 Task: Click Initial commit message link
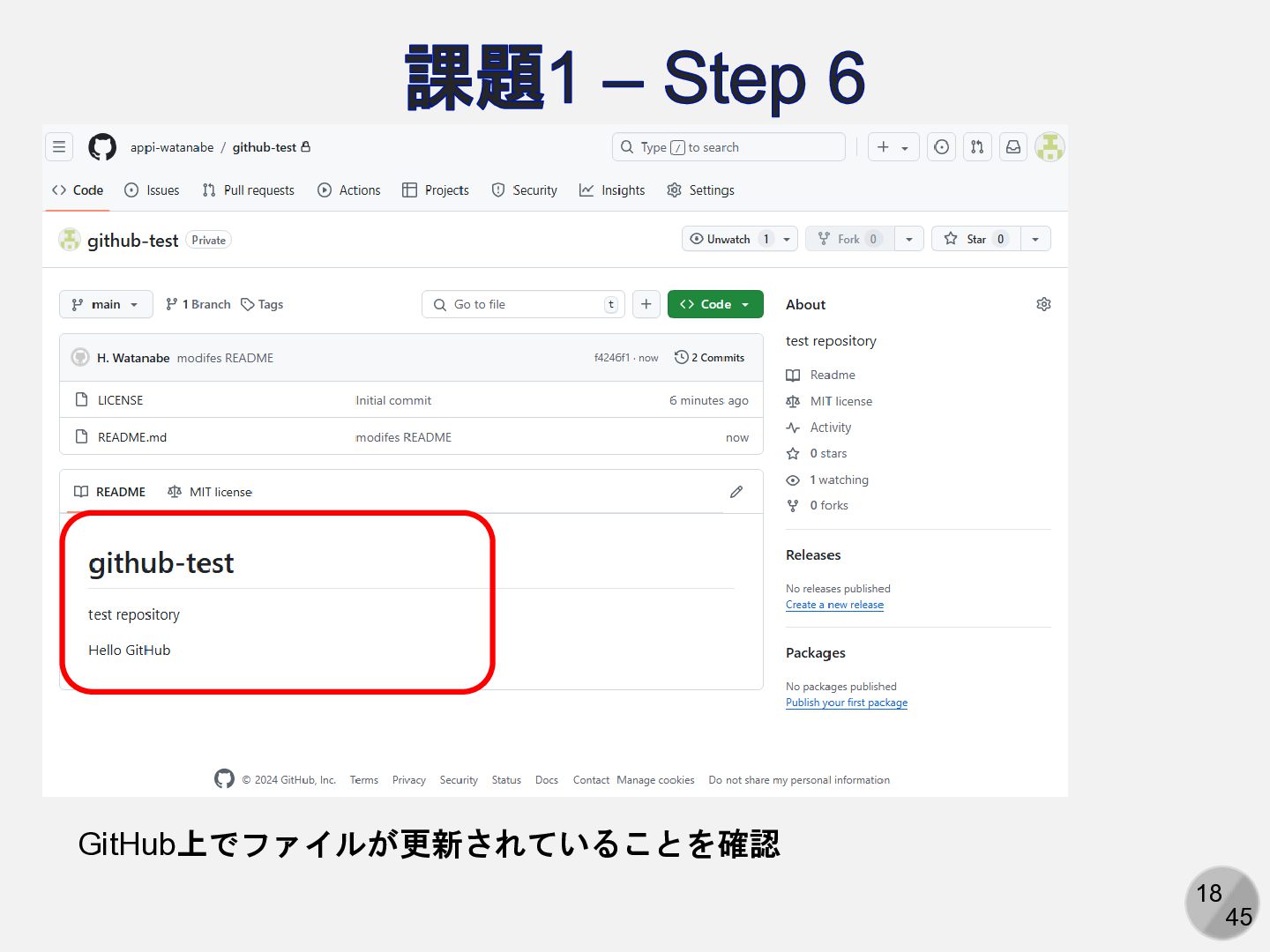click(393, 400)
